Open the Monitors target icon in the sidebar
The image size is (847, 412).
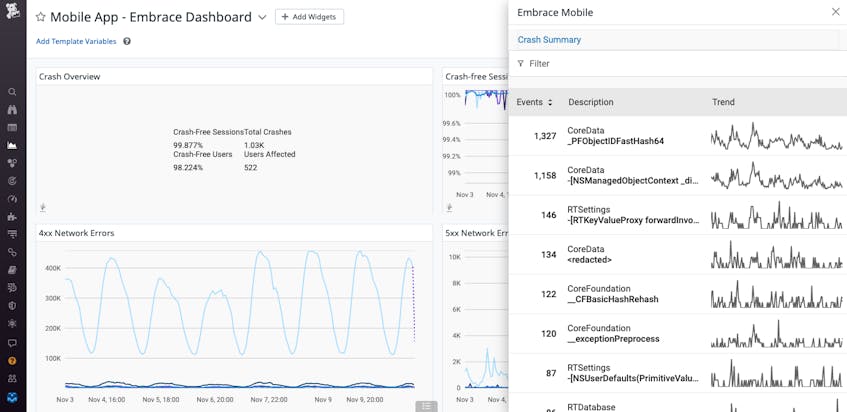click(12, 181)
